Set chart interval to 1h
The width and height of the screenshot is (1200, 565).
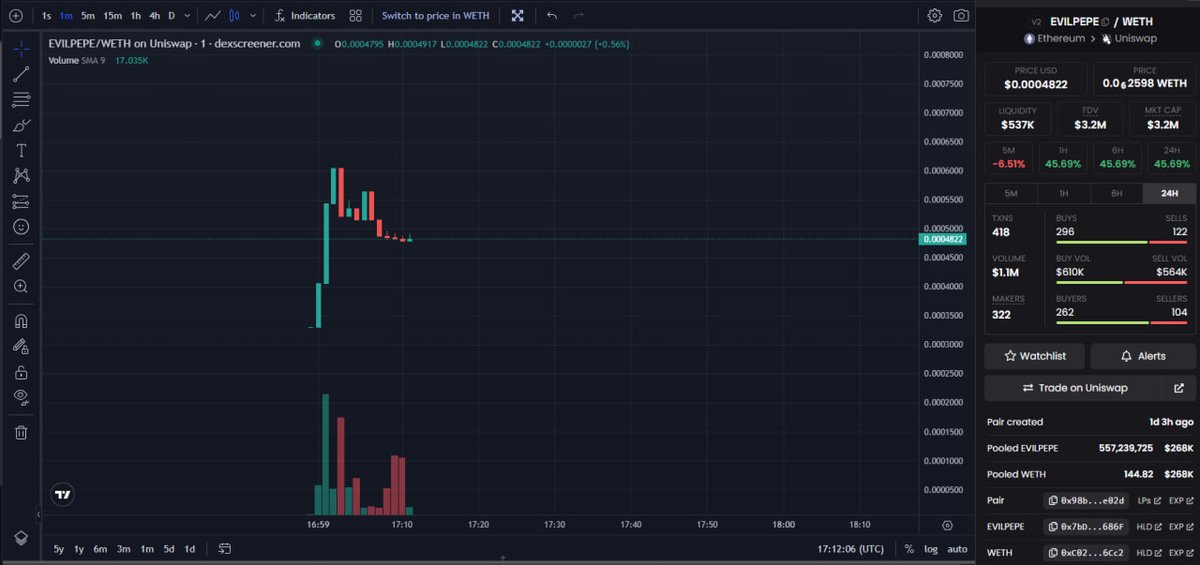pos(136,16)
